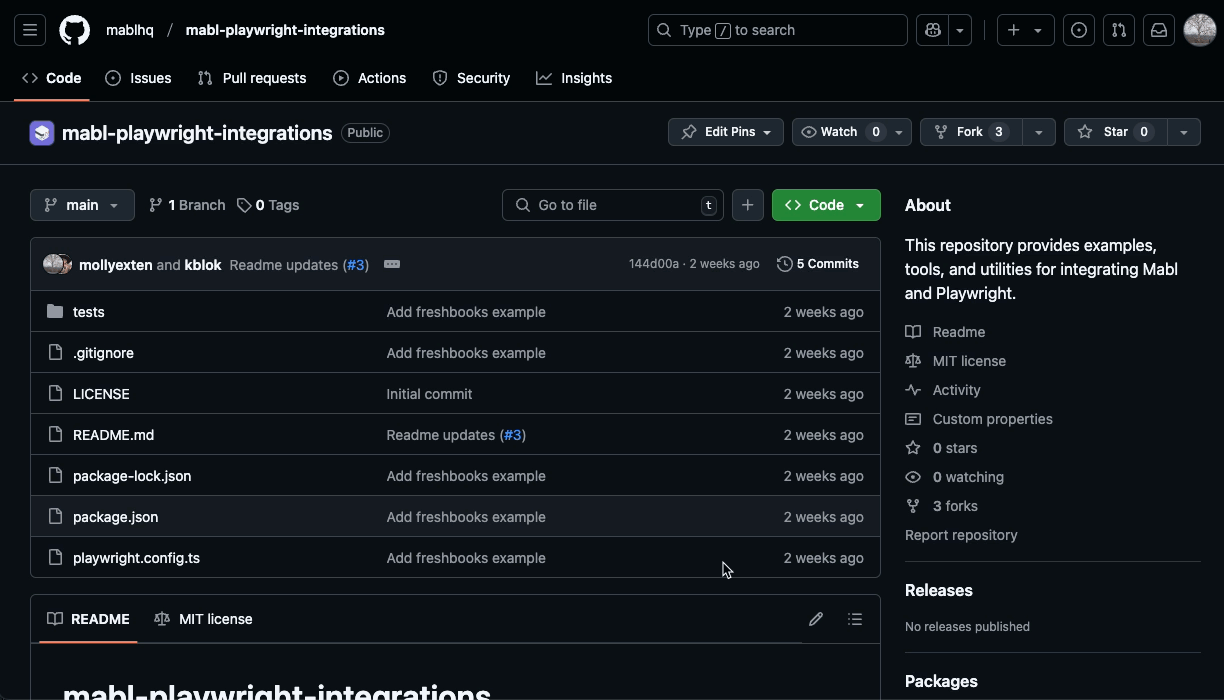This screenshot has width=1224, height=700.
Task: Switch to the Insights tab
Action: coord(574,78)
